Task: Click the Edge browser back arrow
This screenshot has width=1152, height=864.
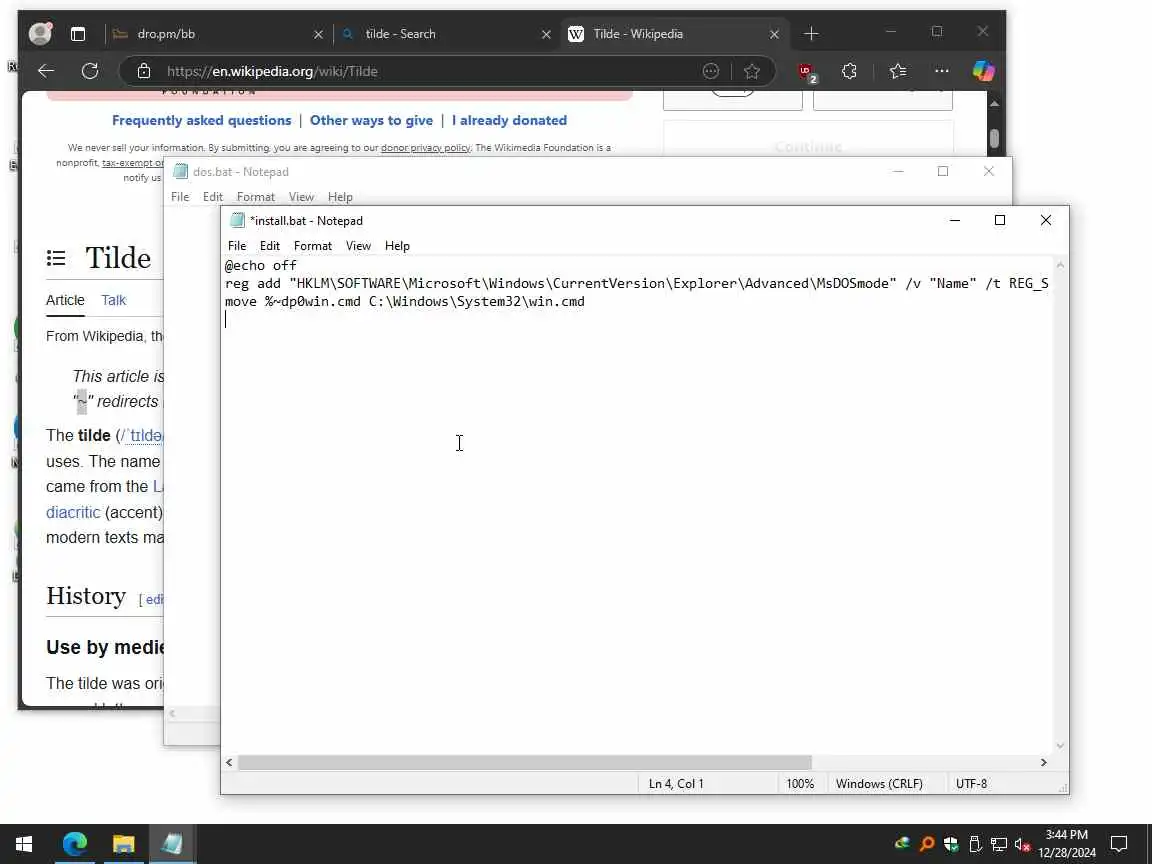Action: point(46,71)
